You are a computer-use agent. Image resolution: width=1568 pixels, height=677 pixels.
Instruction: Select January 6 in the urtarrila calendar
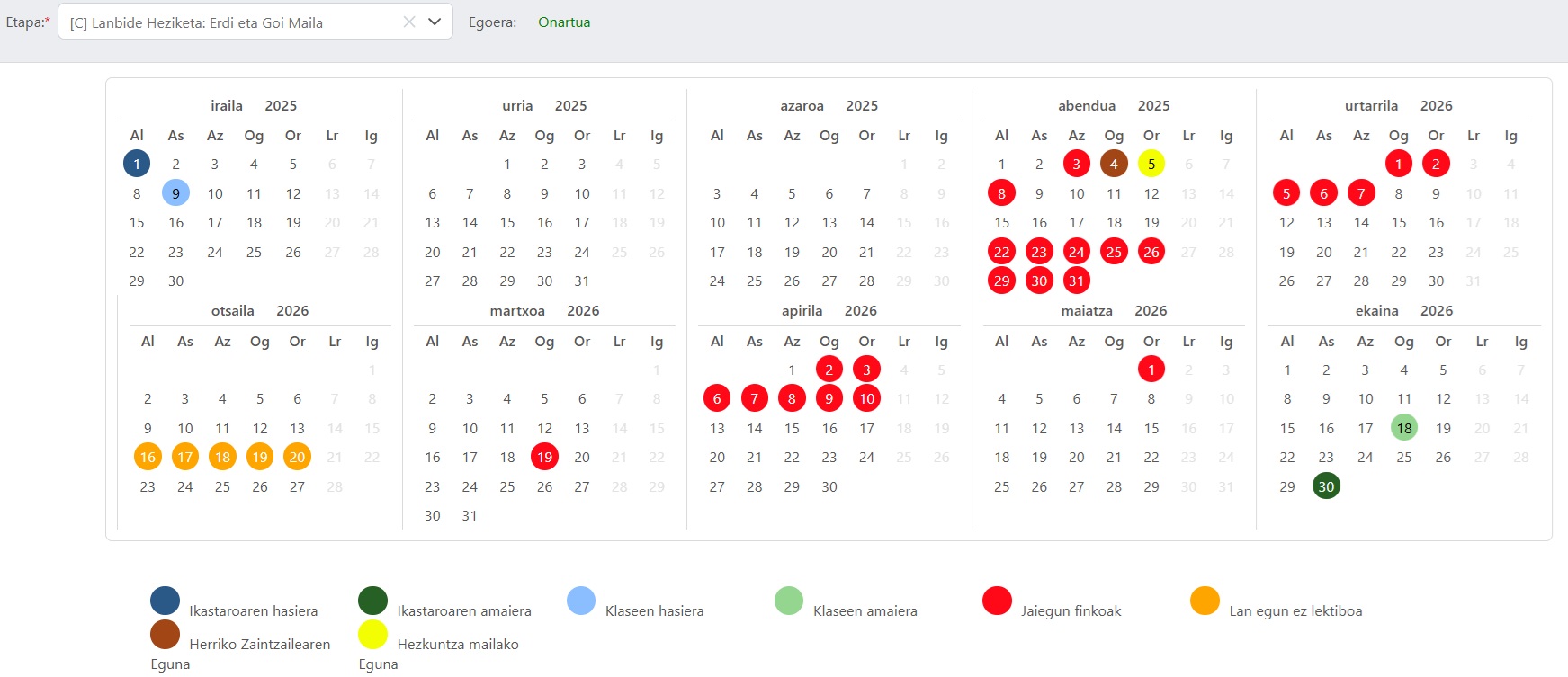click(1323, 193)
